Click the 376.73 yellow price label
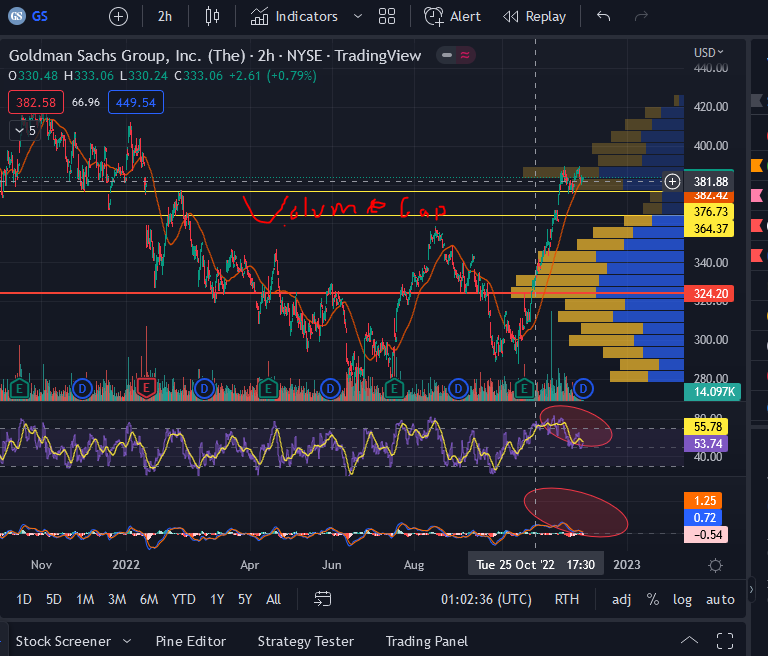This screenshot has height=656, width=768. pos(709,212)
